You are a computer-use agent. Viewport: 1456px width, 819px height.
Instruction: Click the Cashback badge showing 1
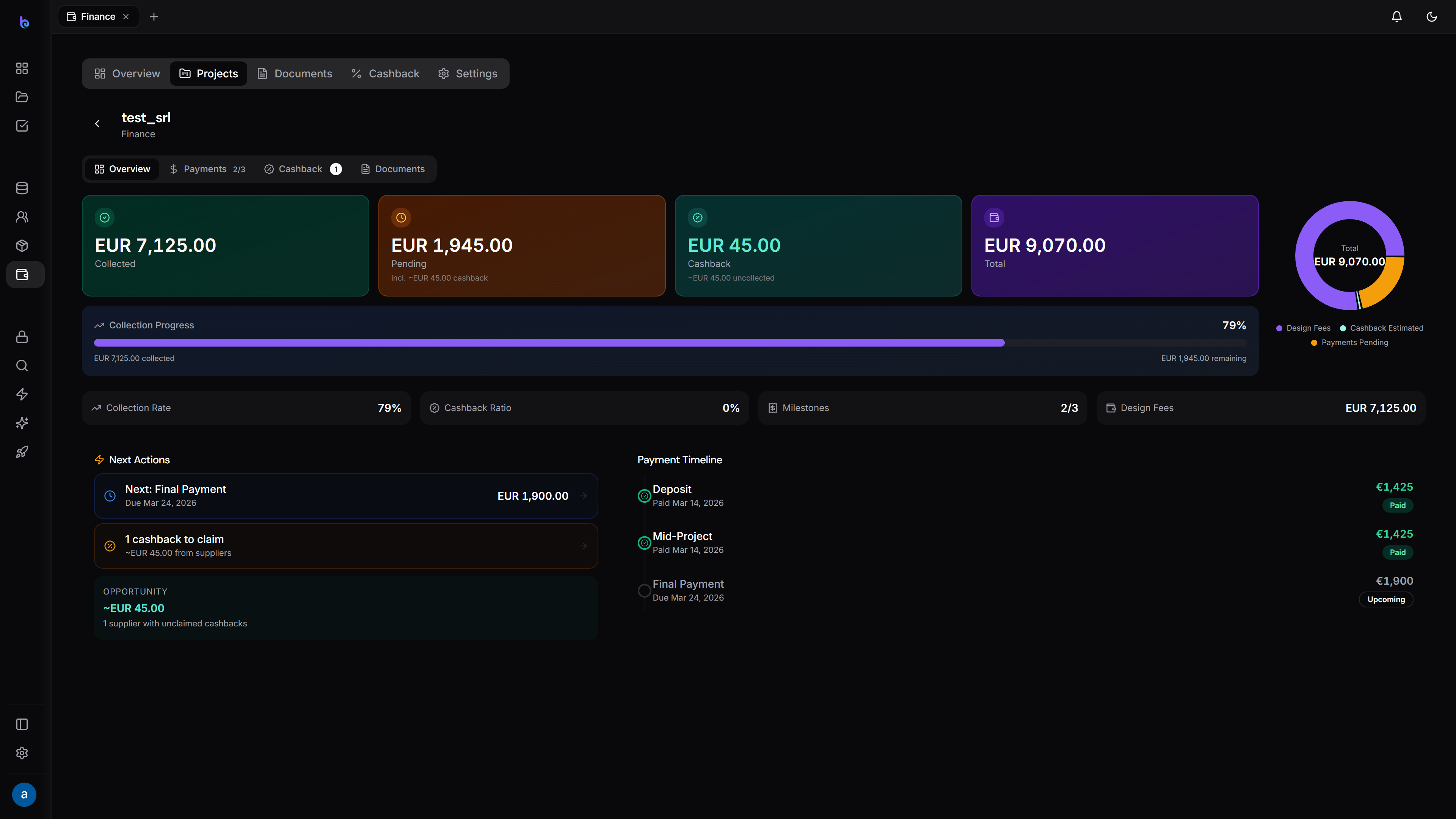pyautogui.click(x=336, y=169)
